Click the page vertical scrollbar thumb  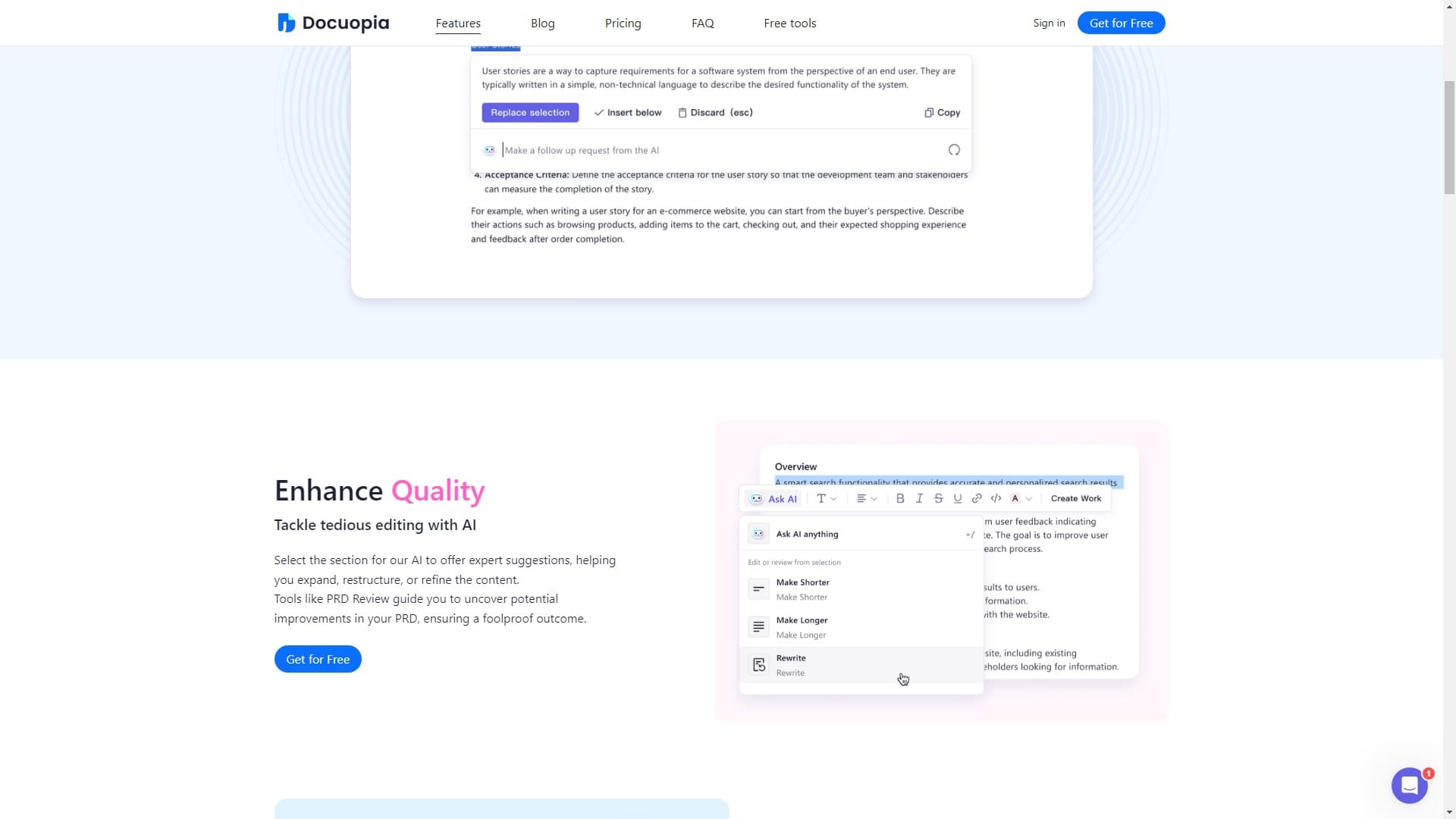pyautogui.click(x=1449, y=136)
